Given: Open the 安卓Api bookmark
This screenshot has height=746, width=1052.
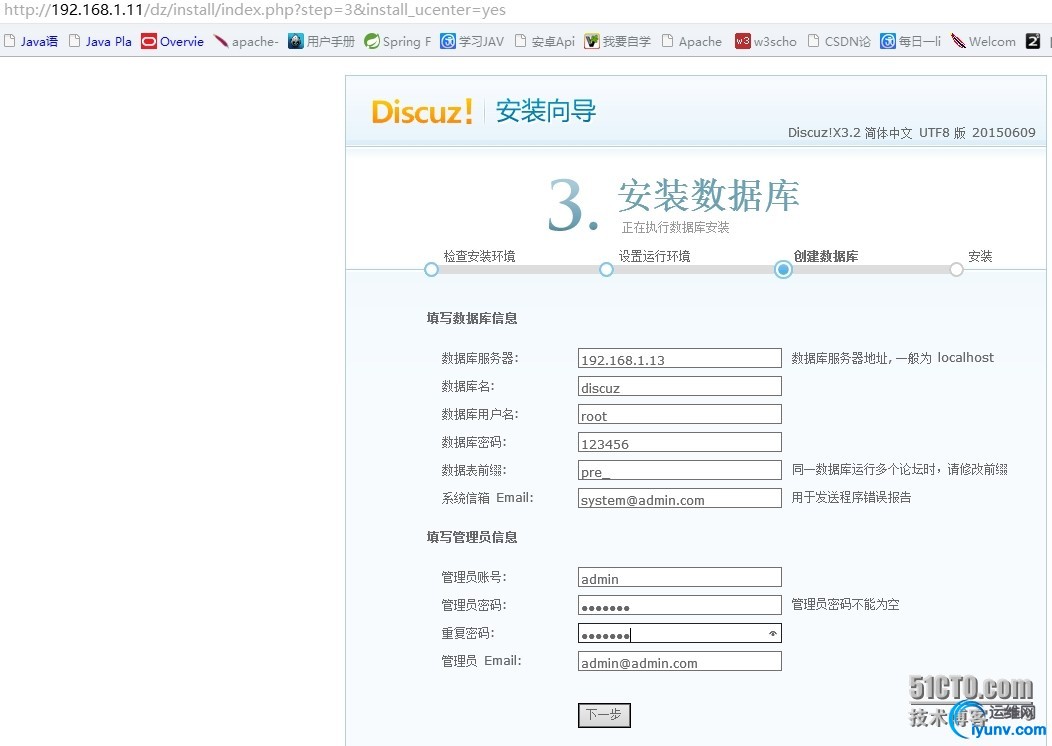Looking at the screenshot, I should [x=545, y=42].
